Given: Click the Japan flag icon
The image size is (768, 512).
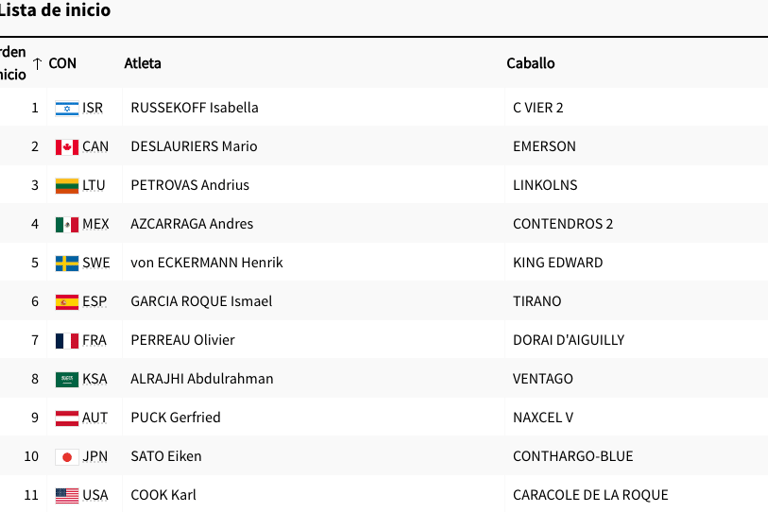Looking at the screenshot, I should pyautogui.click(x=67, y=457).
